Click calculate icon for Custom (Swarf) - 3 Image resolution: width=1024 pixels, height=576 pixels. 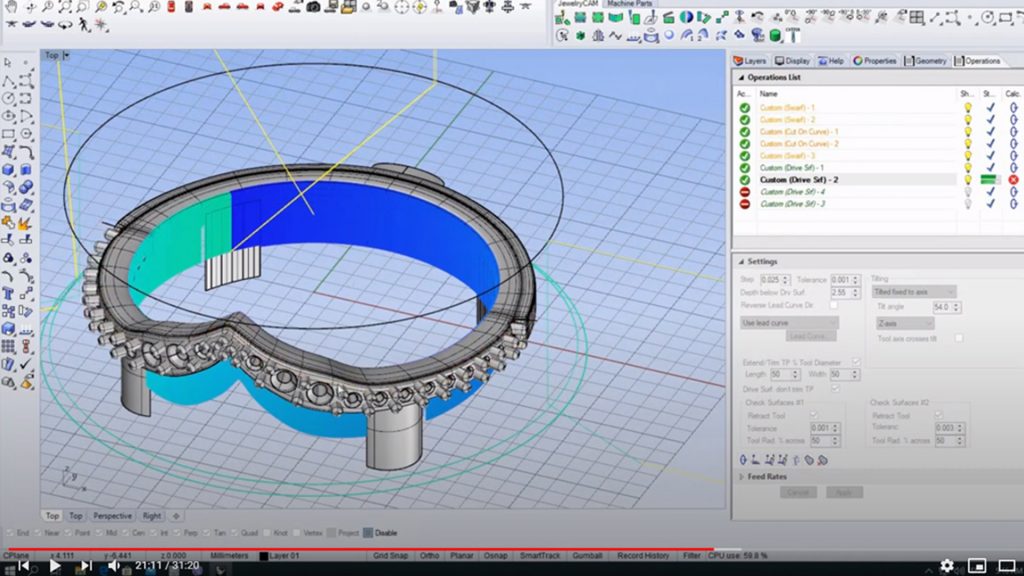tap(1013, 156)
